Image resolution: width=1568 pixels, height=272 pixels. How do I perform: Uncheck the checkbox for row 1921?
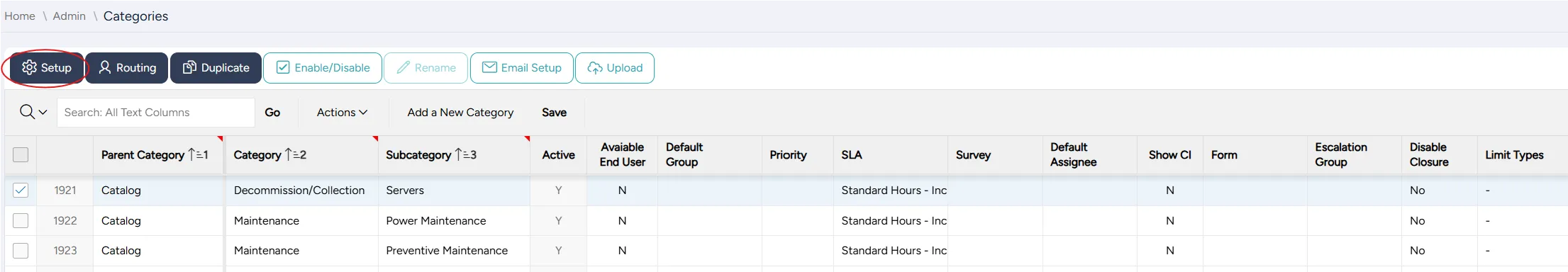21,190
